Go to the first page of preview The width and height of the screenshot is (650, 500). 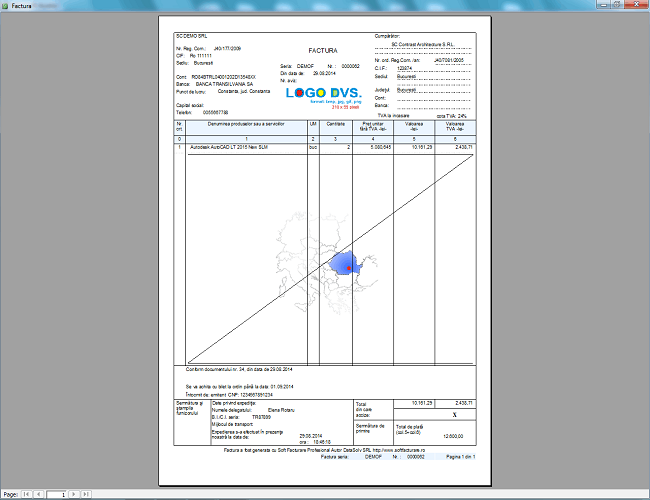[x=26, y=494]
